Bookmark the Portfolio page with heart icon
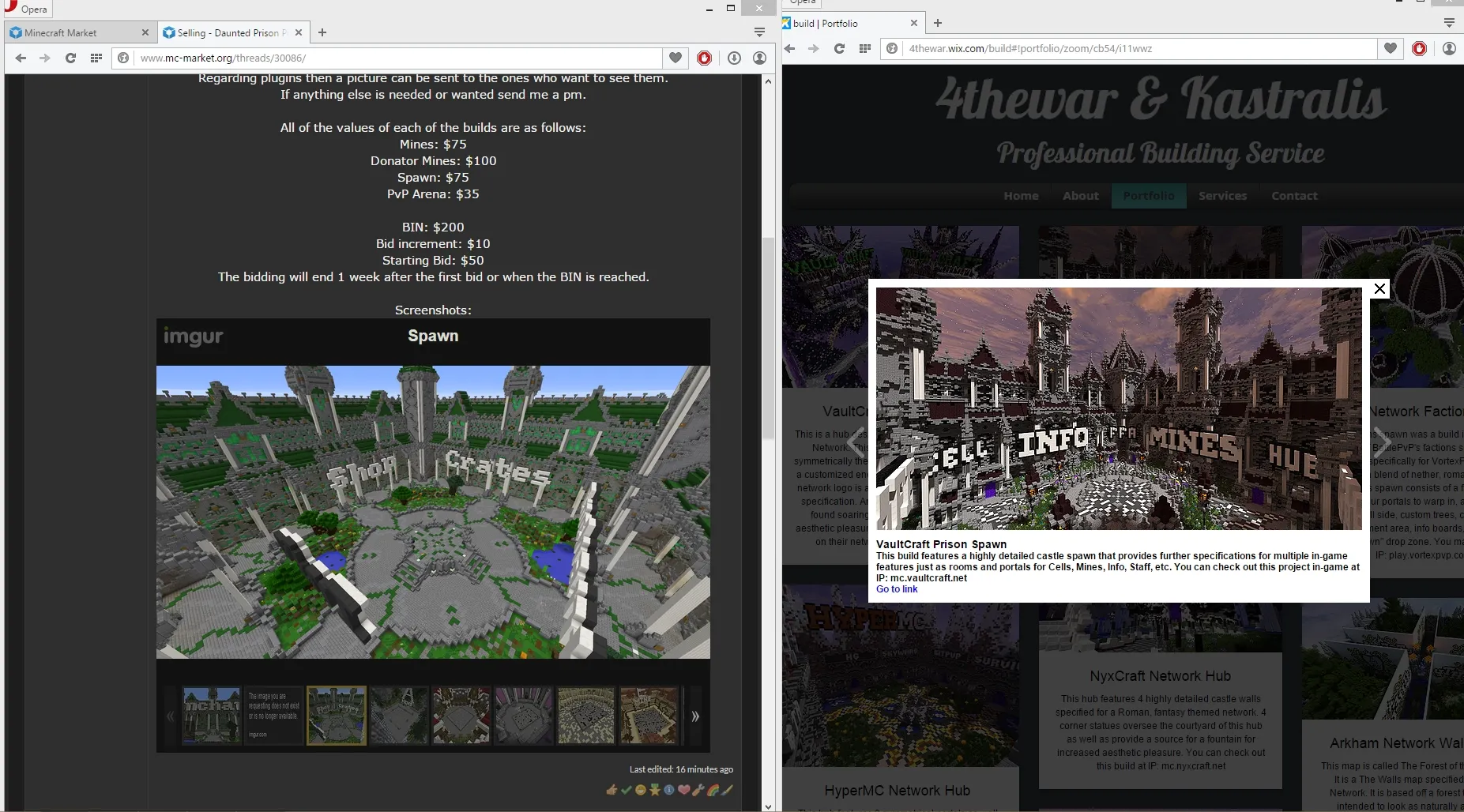This screenshot has width=1464, height=812. point(1390,48)
